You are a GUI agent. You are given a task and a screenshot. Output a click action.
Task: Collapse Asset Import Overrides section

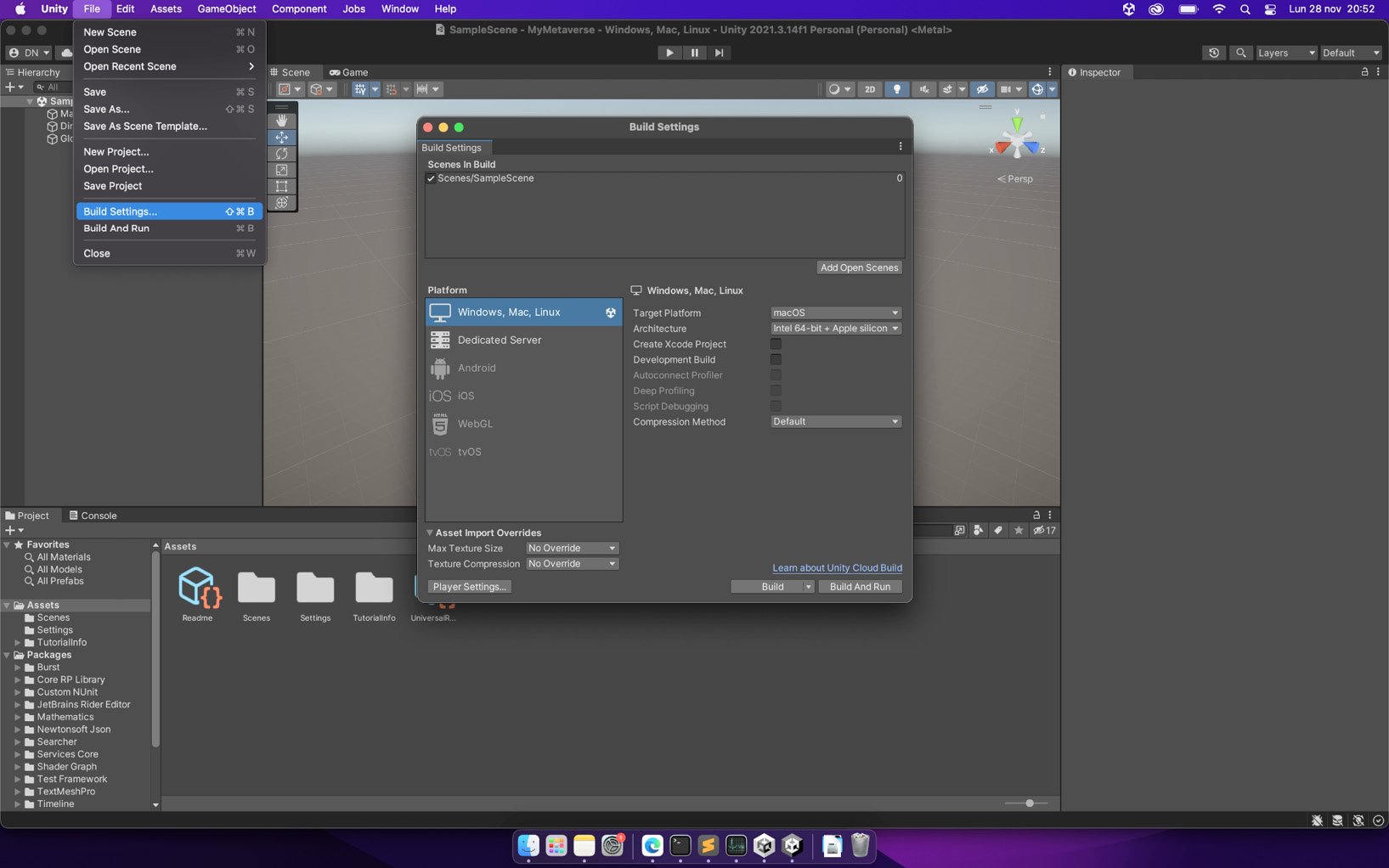[430, 533]
